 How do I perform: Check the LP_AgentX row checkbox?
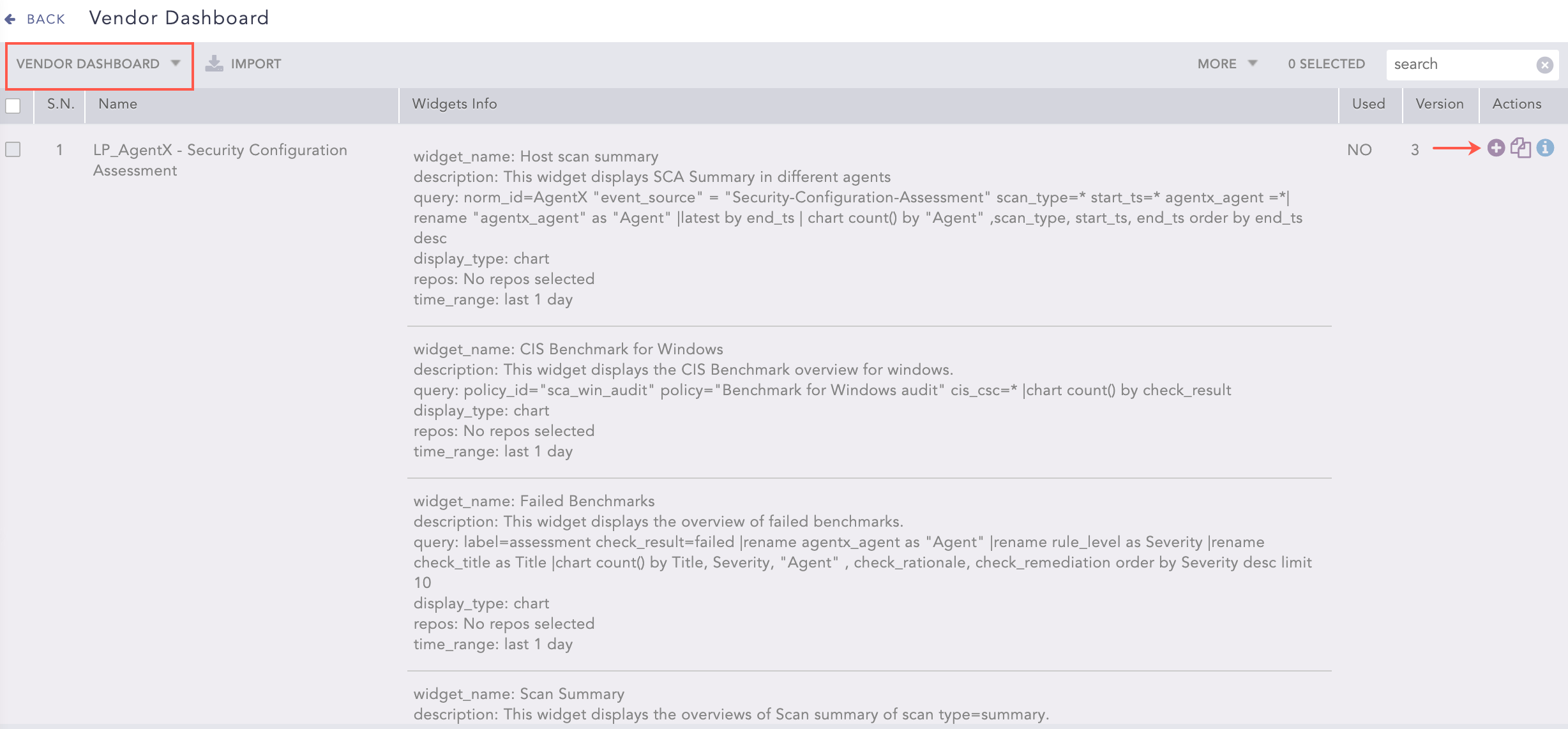tap(13, 149)
